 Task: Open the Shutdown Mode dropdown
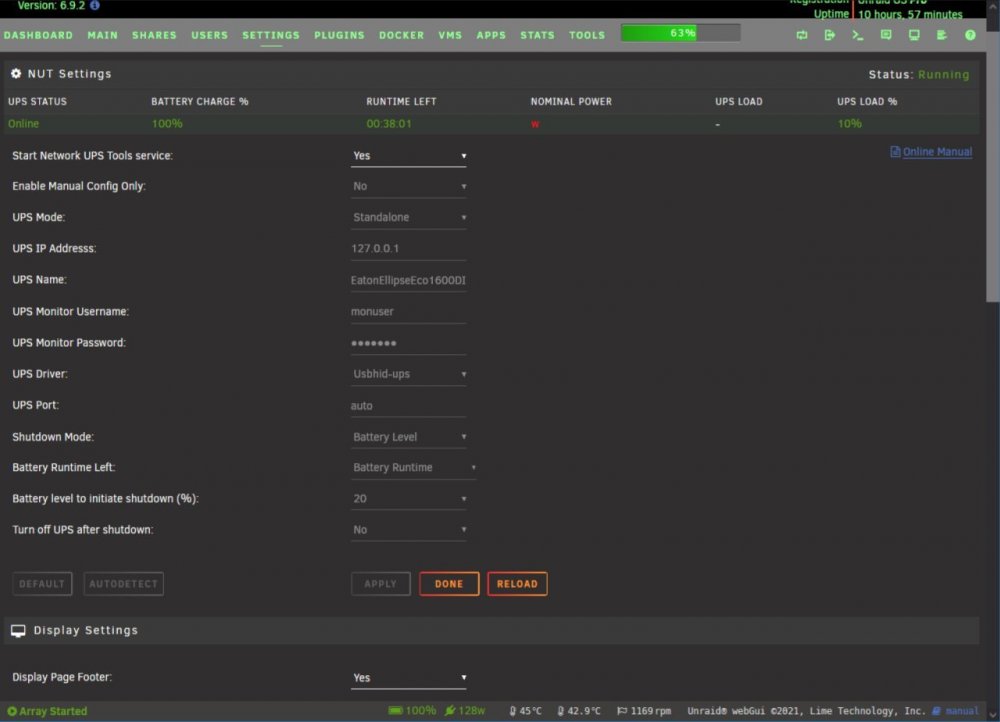point(409,437)
